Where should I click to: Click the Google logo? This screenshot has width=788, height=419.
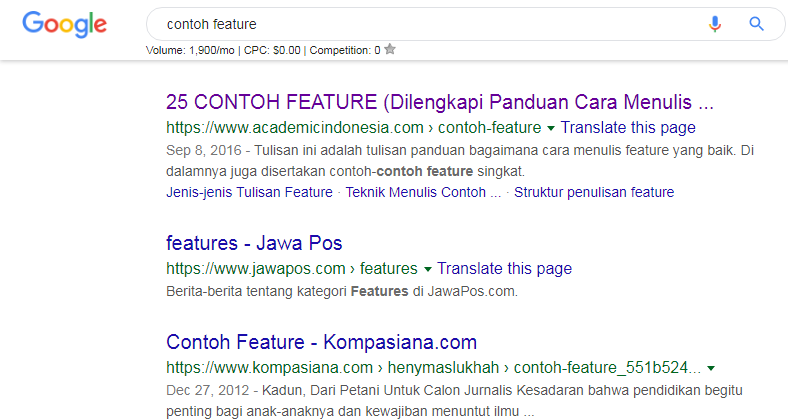(64, 25)
